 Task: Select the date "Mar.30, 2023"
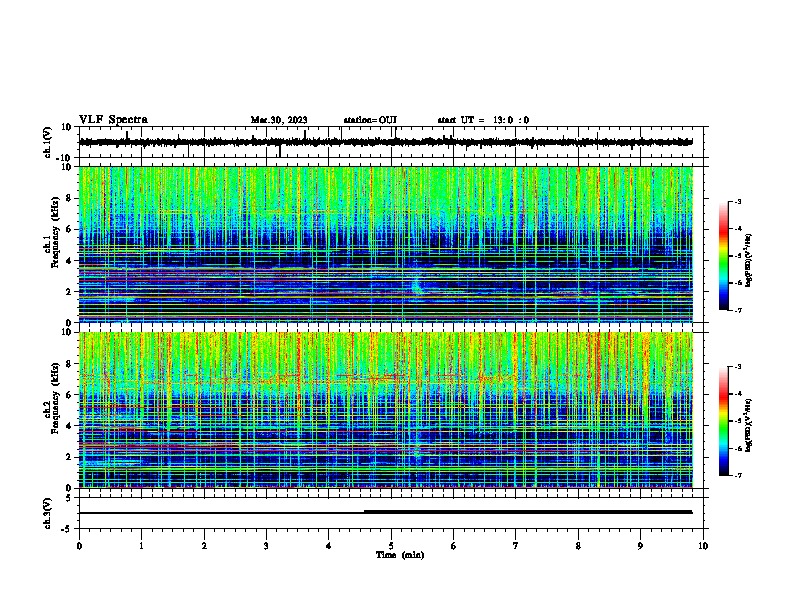pyautogui.click(x=279, y=120)
